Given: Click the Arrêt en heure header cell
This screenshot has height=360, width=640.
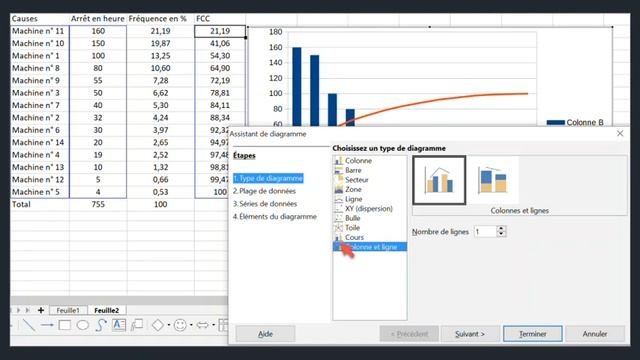Looking at the screenshot, I should tap(98, 19).
